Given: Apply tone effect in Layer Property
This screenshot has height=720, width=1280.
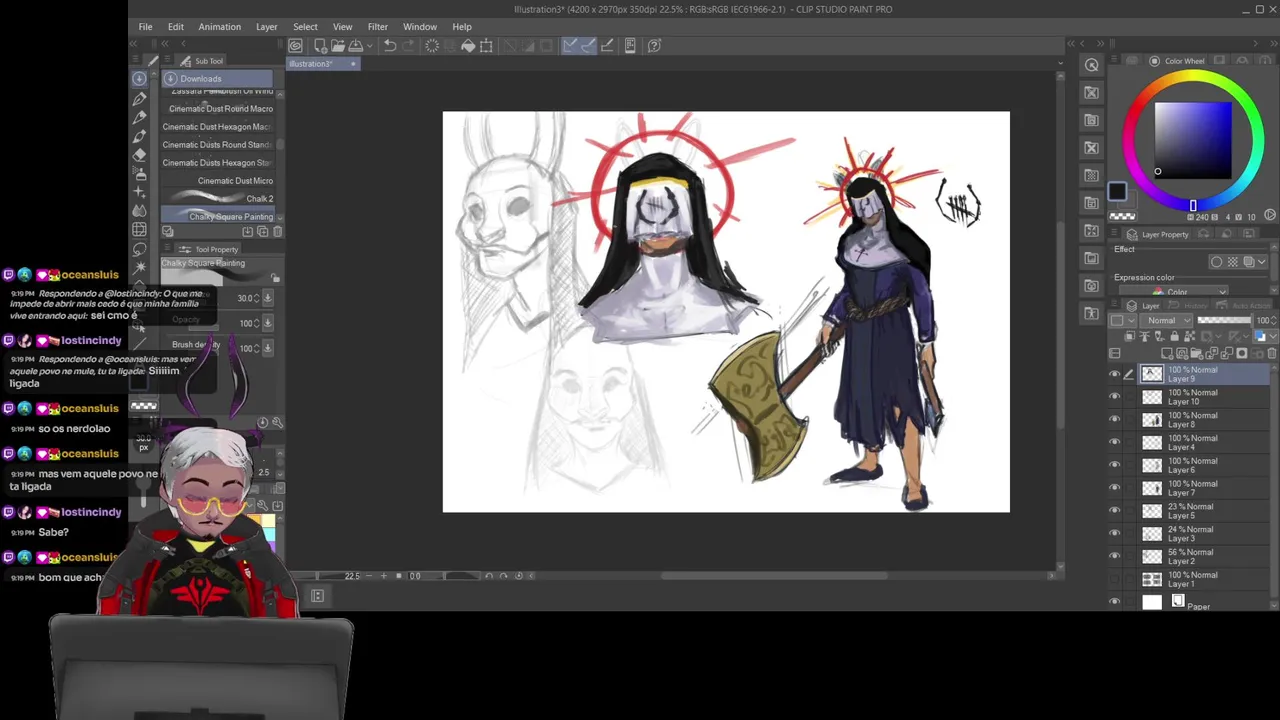Looking at the screenshot, I should 1233,262.
